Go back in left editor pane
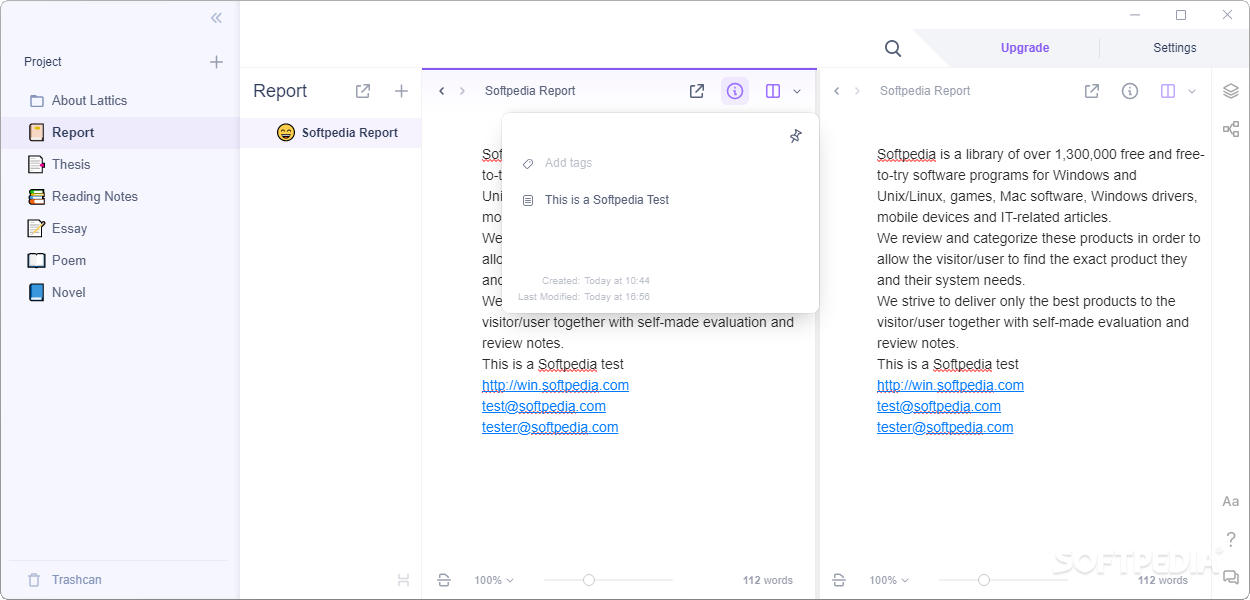The height and width of the screenshot is (600, 1250). [x=442, y=91]
